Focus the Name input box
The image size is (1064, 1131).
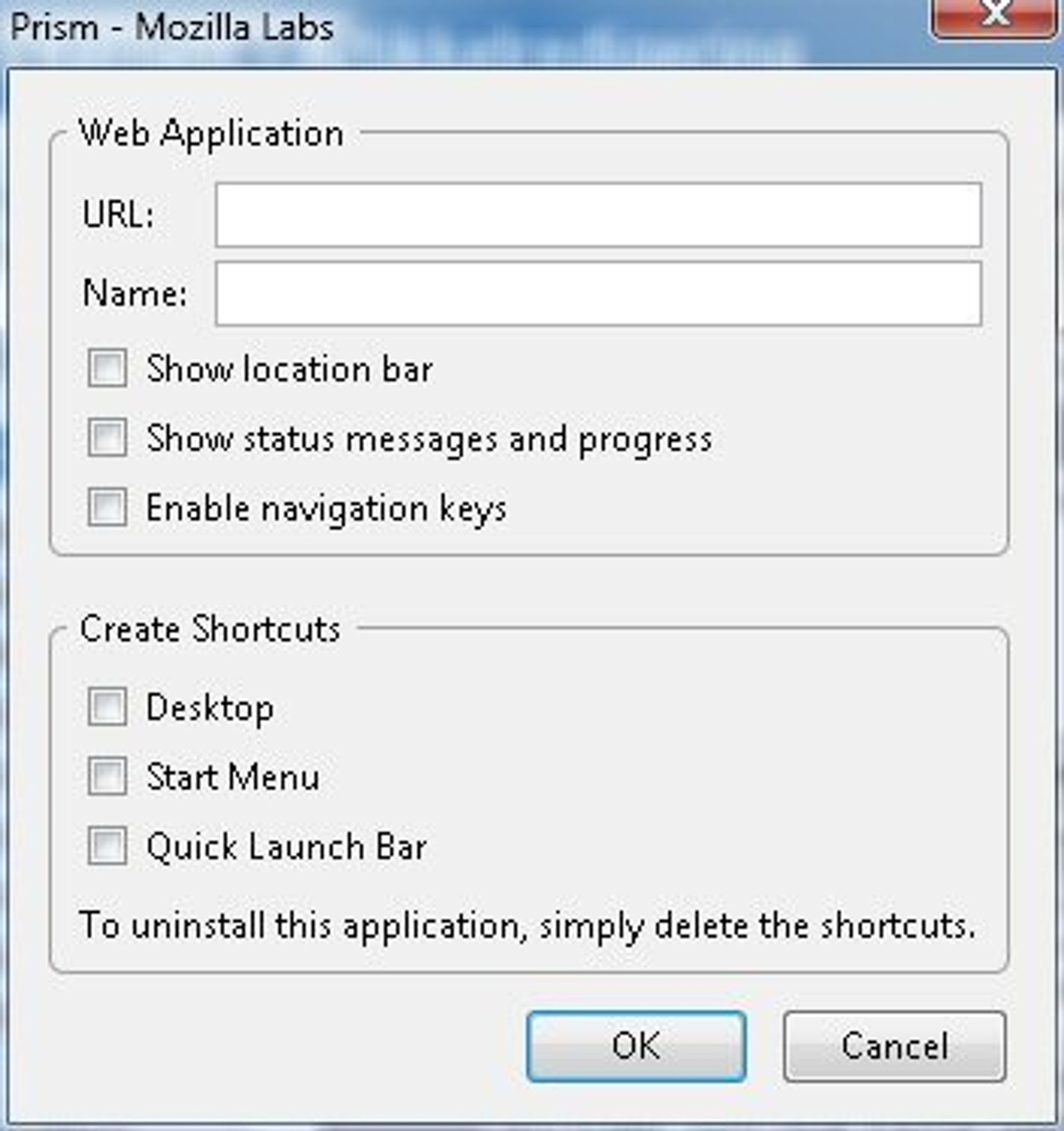[598, 294]
